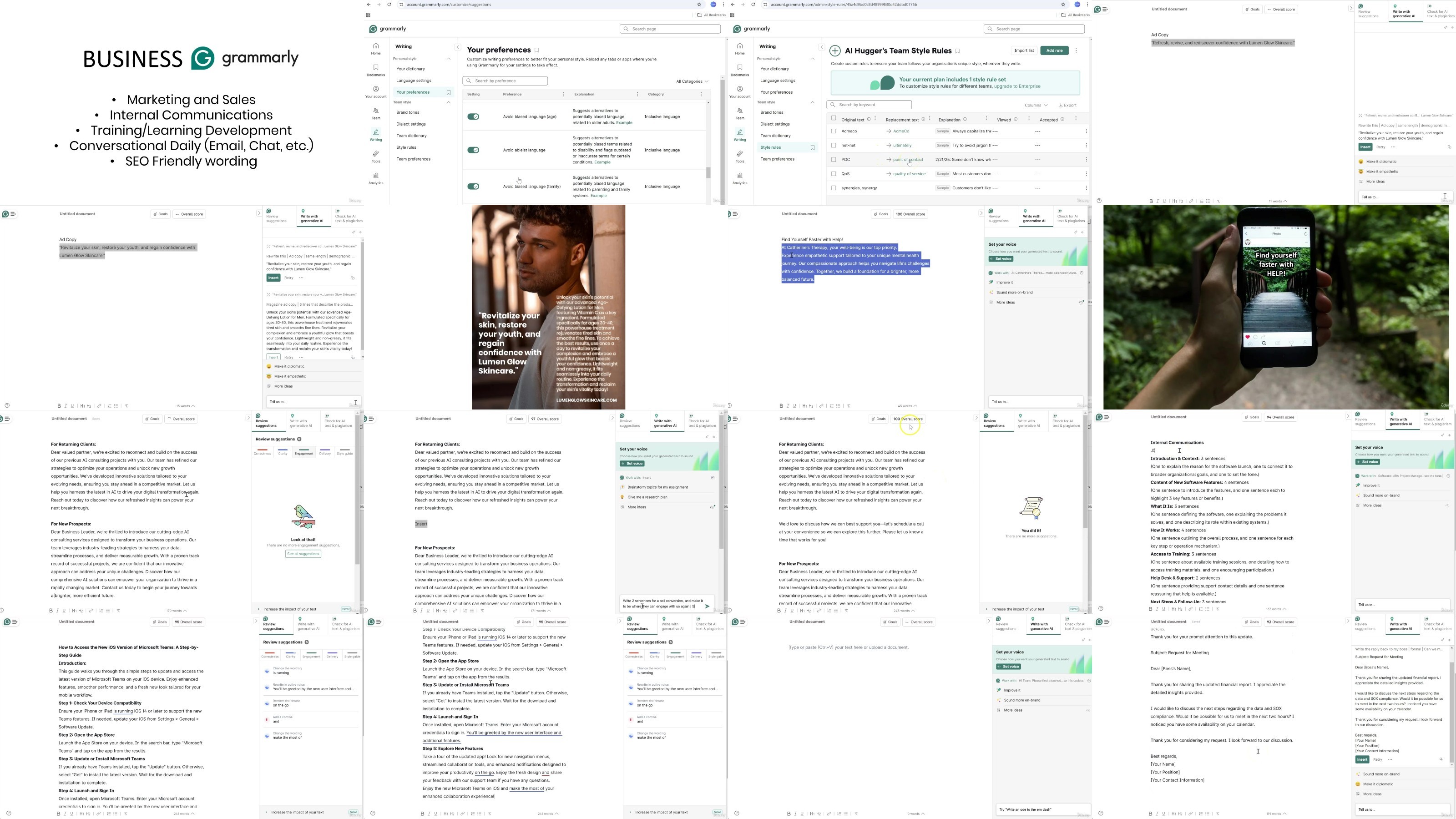Click the preferences table scrollbar thumb

coord(708,172)
